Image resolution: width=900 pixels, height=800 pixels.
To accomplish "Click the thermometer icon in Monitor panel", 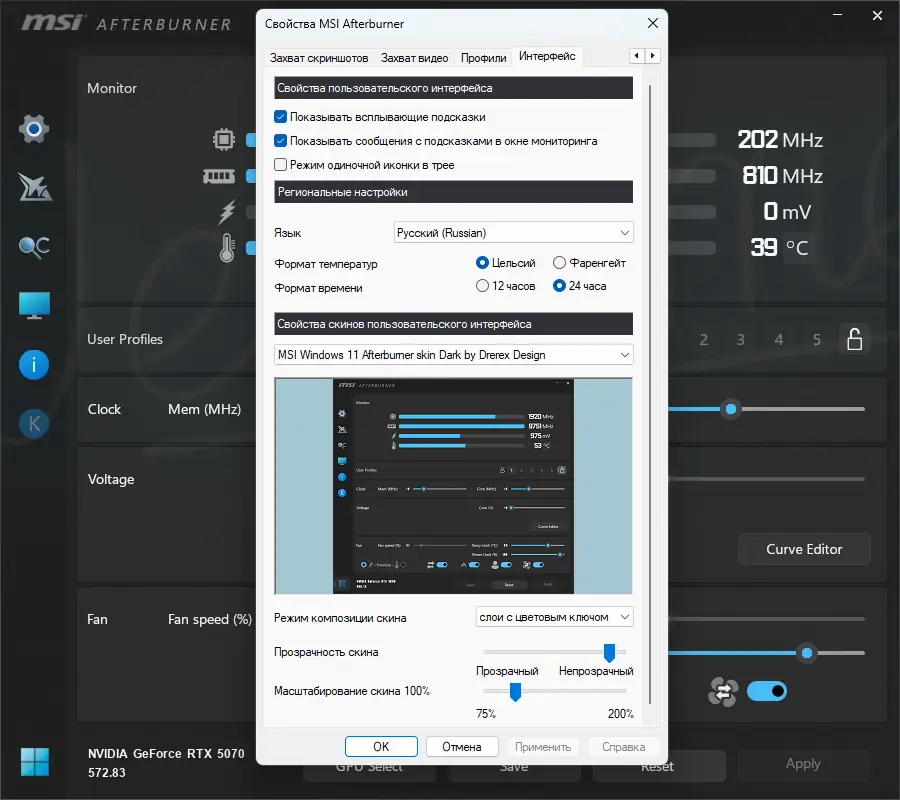I will [x=227, y=248].
